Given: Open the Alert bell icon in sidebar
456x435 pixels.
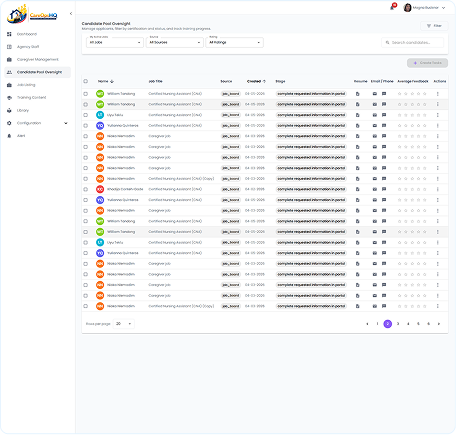Looking at the screenshot, I should (9, 136).
